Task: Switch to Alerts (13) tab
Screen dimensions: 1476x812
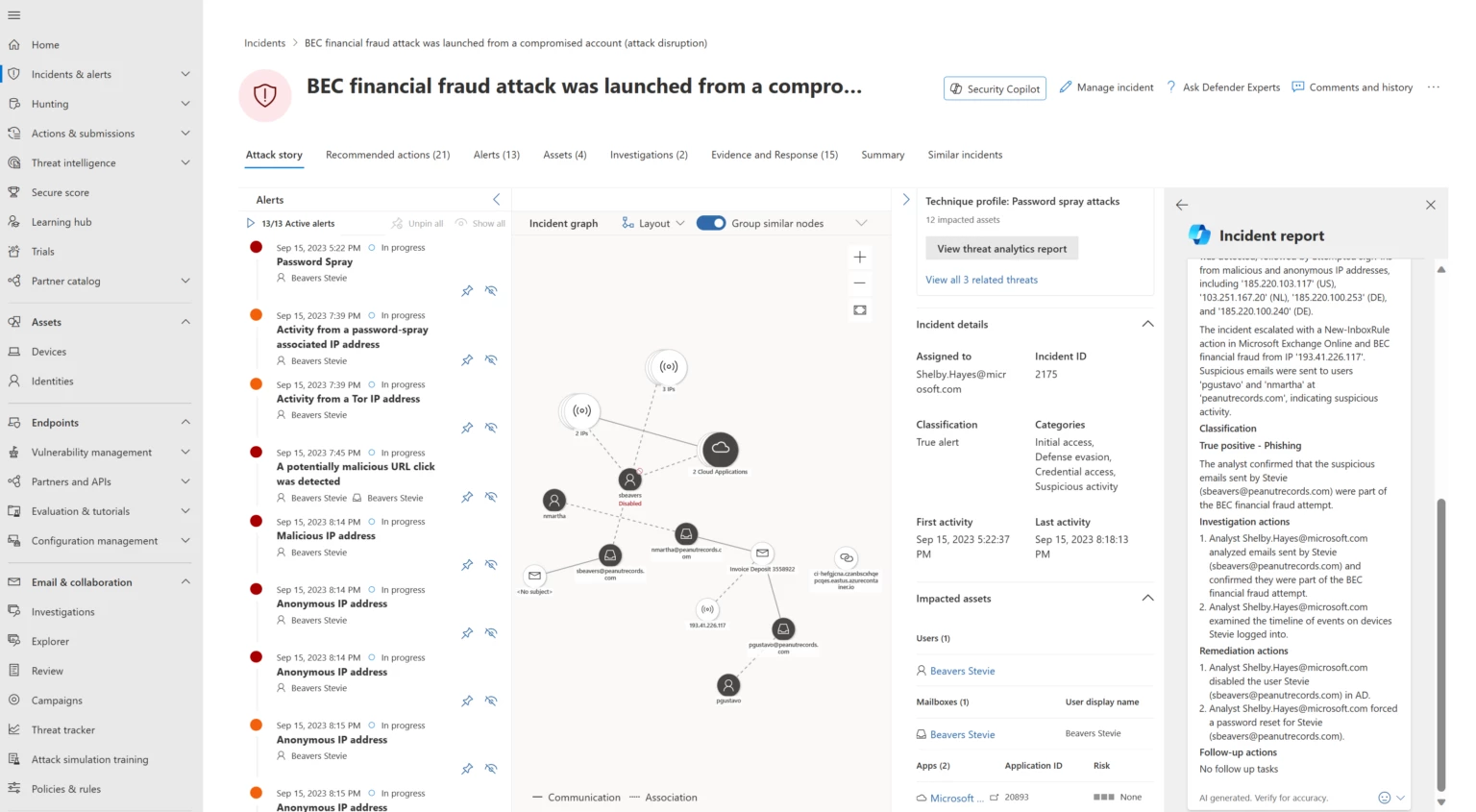Action: click(497, 155)
